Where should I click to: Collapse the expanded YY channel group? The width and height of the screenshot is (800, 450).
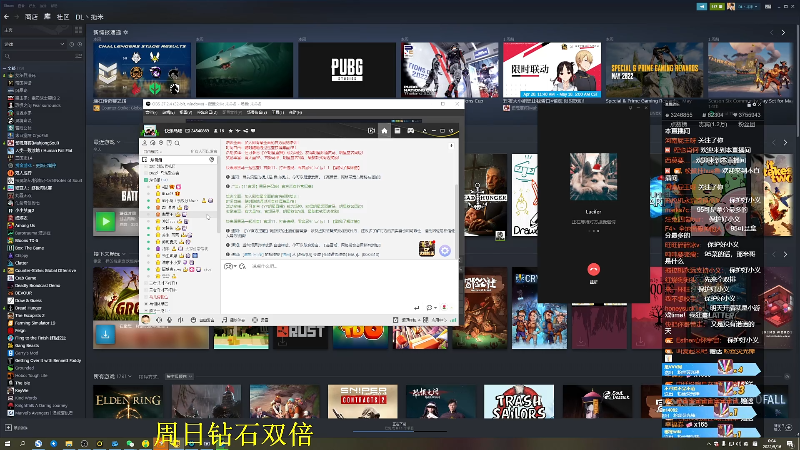pos(146,180)
